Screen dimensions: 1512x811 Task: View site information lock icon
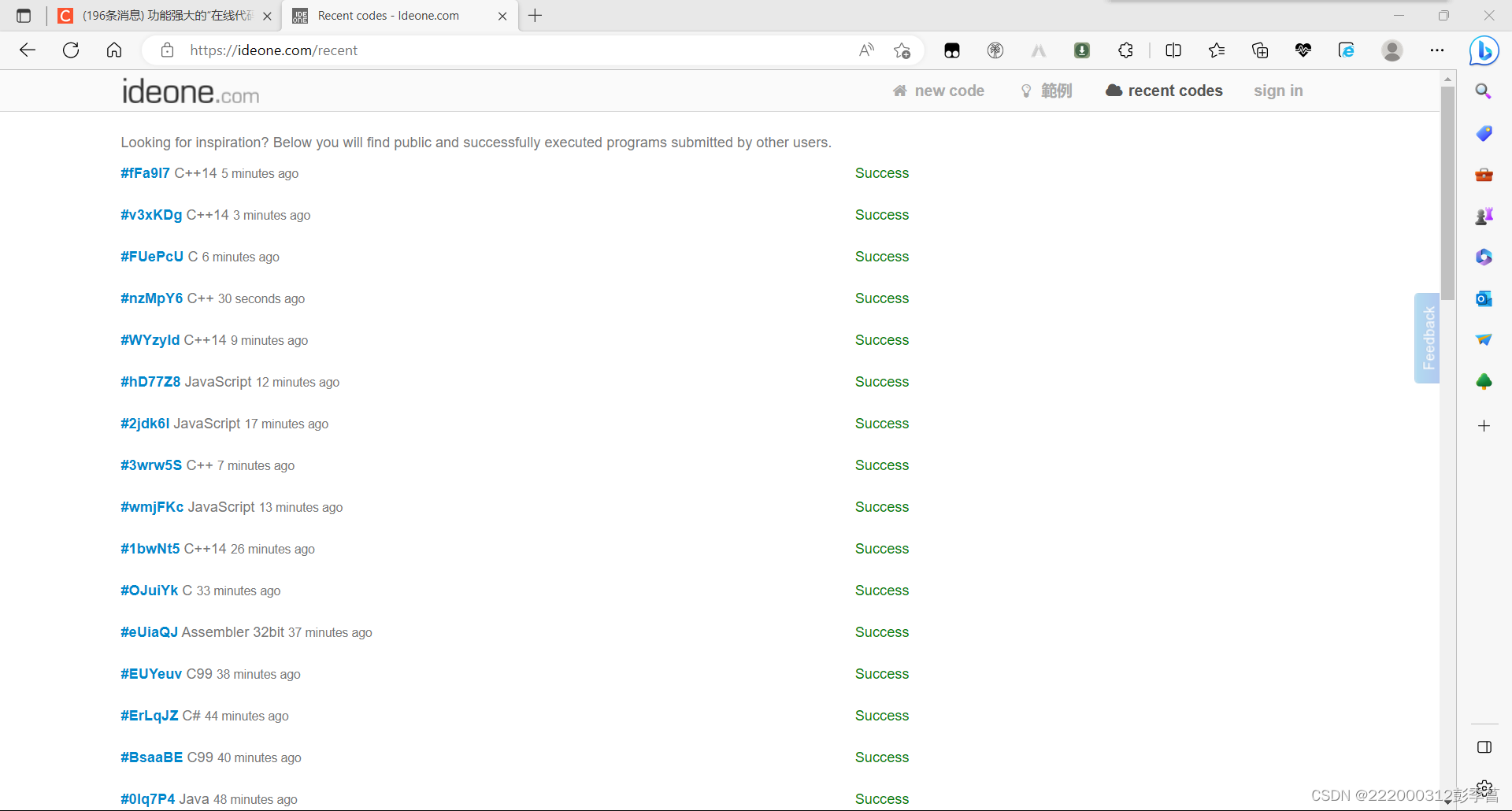(x=167, y=50)
